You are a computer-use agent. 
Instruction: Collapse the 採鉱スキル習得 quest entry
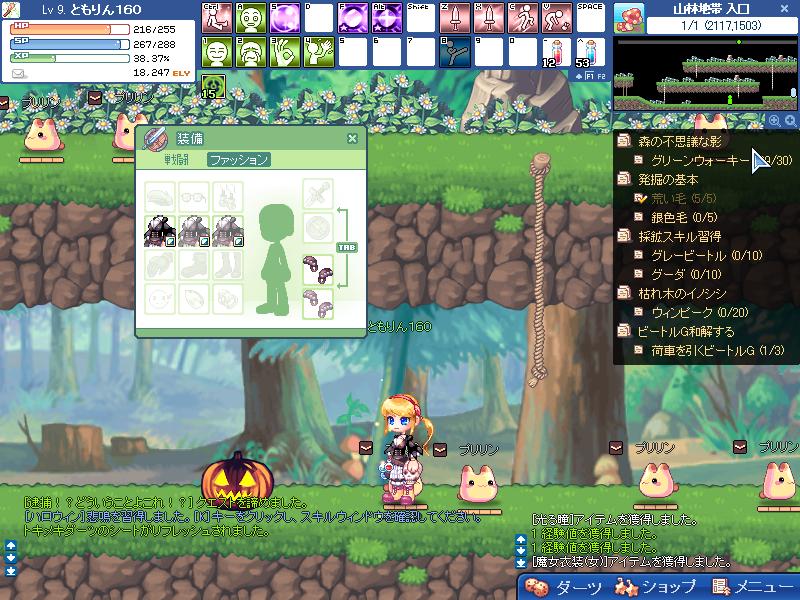click(623, 236)
